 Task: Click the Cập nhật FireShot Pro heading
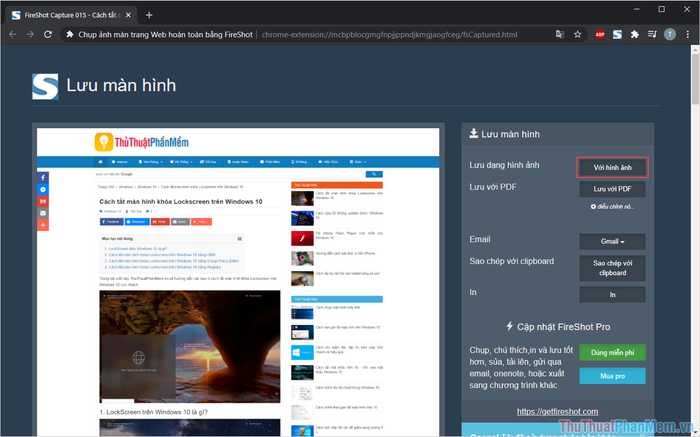pyautogui.click(x=563, y=327)
